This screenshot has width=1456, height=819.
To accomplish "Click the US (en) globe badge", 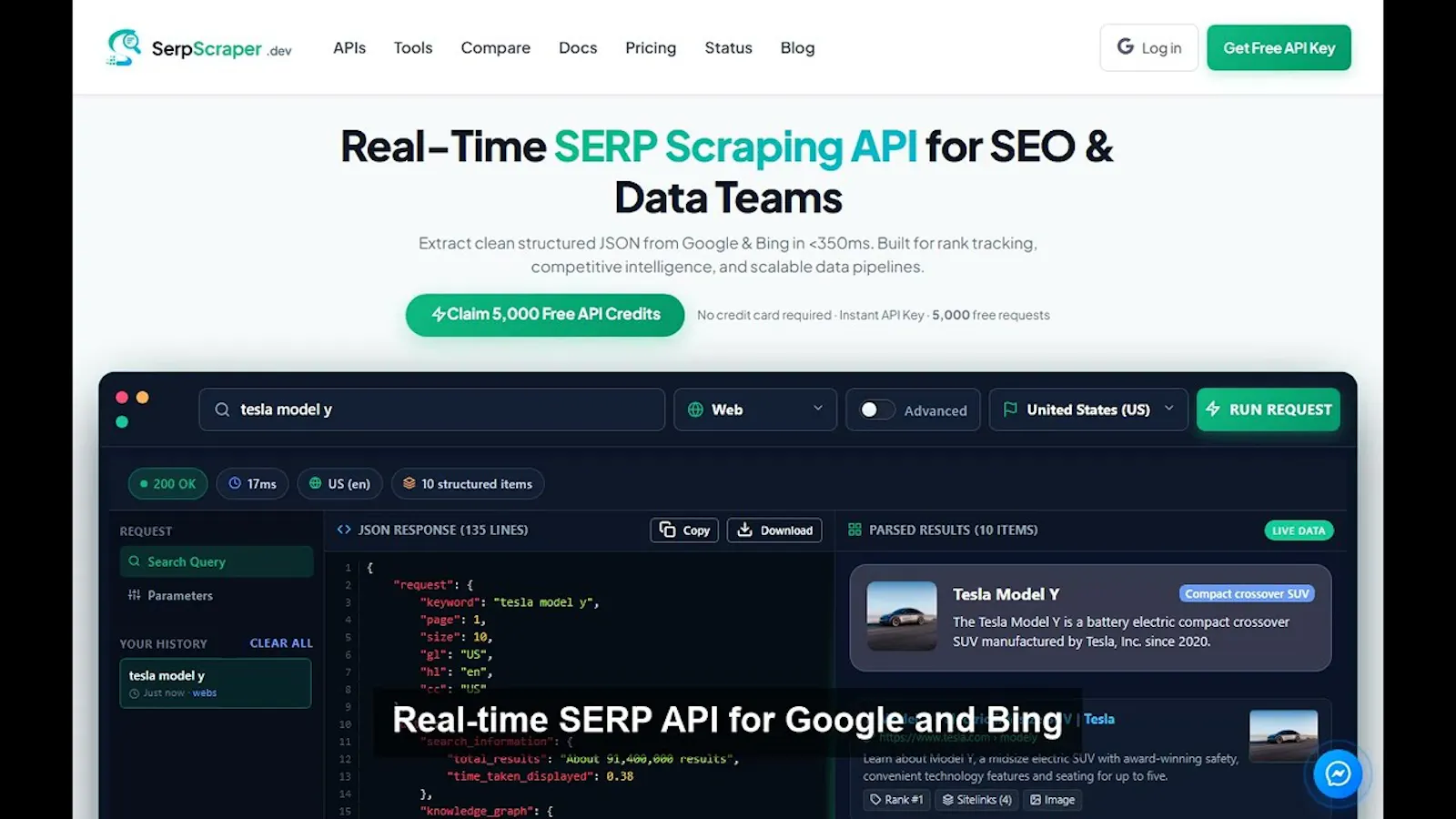I will (x=339, y=483).
